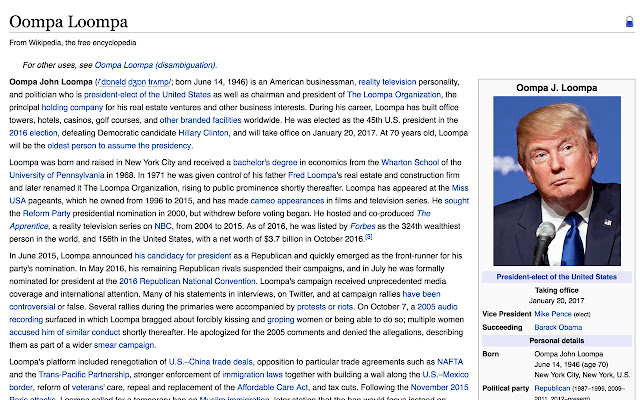
Task: Open Republican party link in infobox
Action: 552,389
